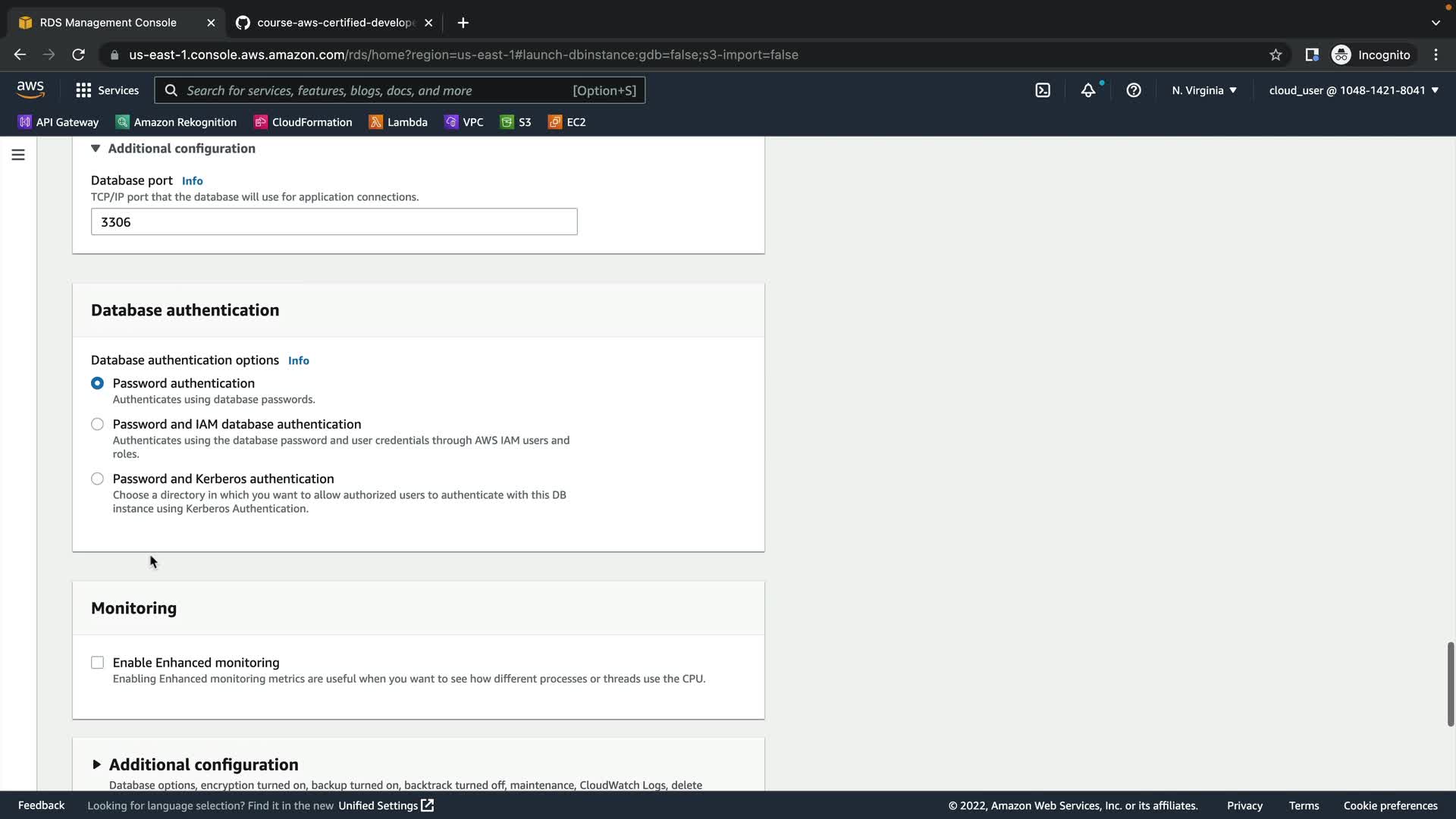Viewport: 1456px width, 819px height.
Task: Open the cloud_user account menu
Action: 1354,90
